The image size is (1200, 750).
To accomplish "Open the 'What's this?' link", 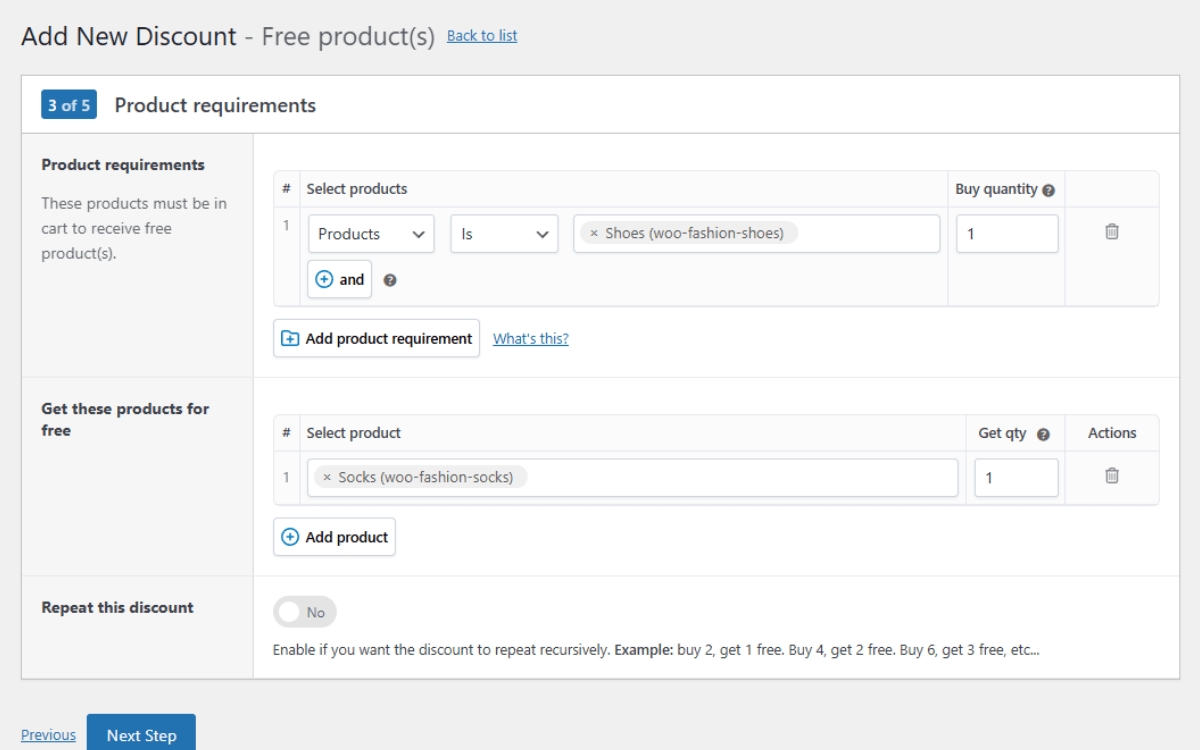I will coord(530,339).
